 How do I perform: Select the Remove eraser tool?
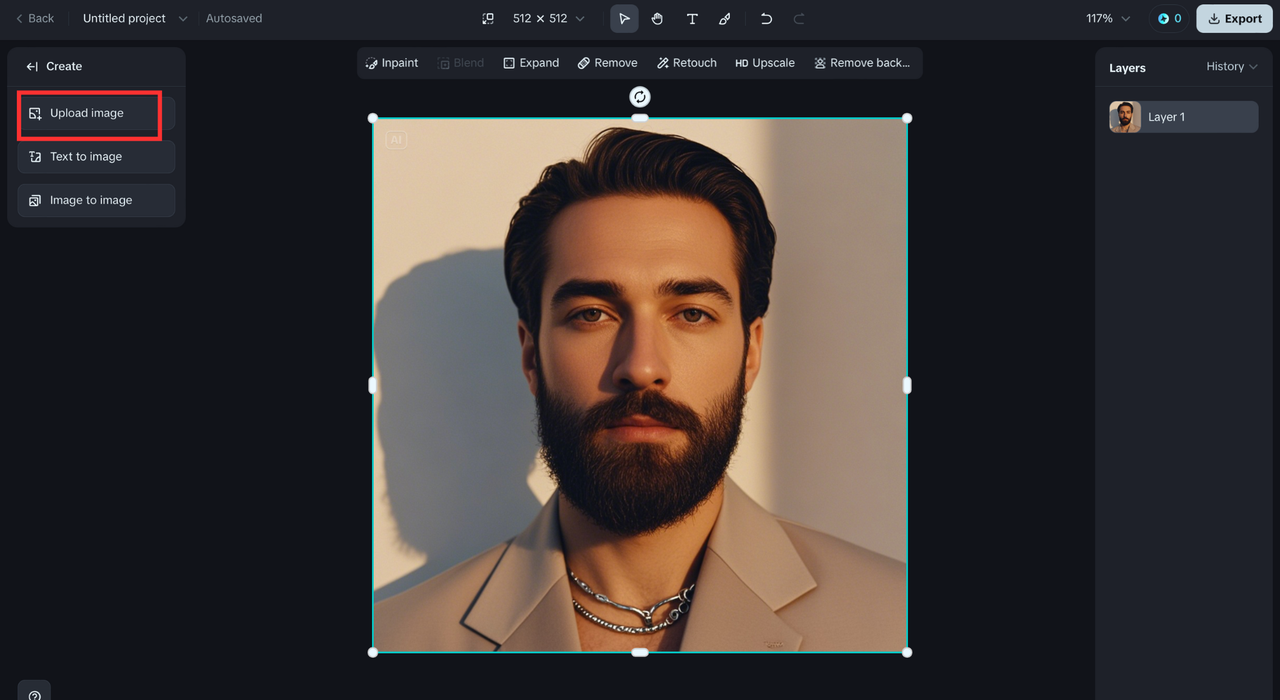(607, 62)
